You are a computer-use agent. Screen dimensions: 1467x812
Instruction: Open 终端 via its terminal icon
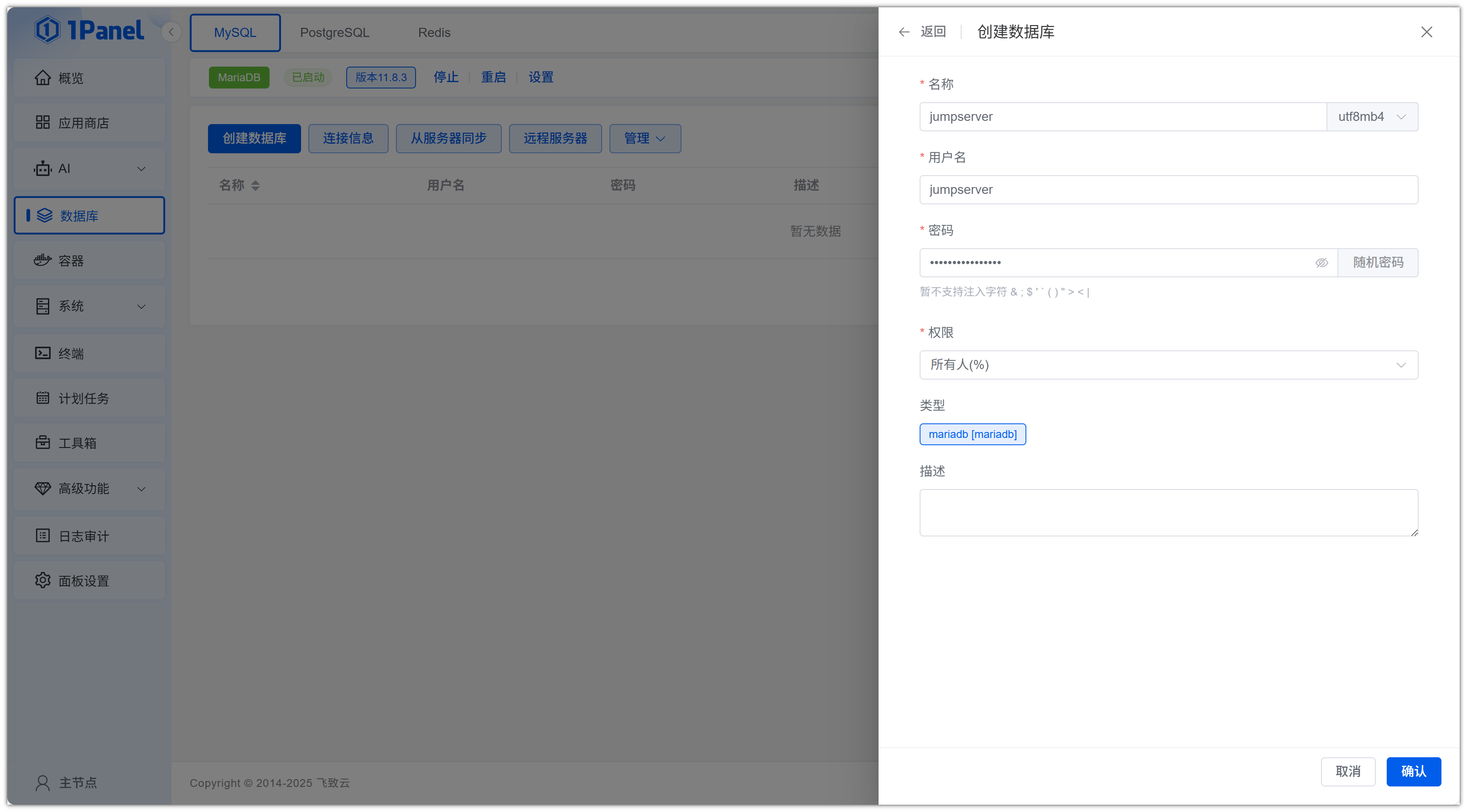[43, 353]
